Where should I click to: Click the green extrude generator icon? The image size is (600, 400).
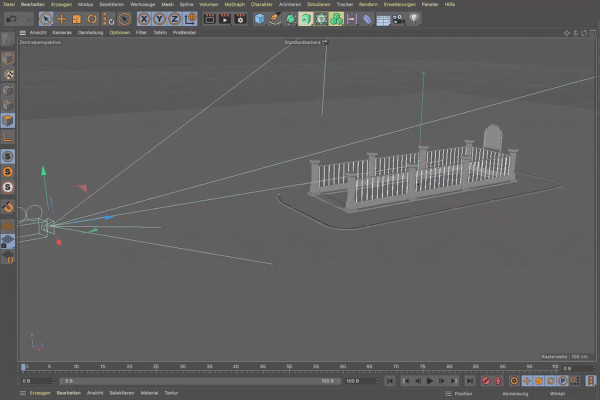click(x=305, y=19)
